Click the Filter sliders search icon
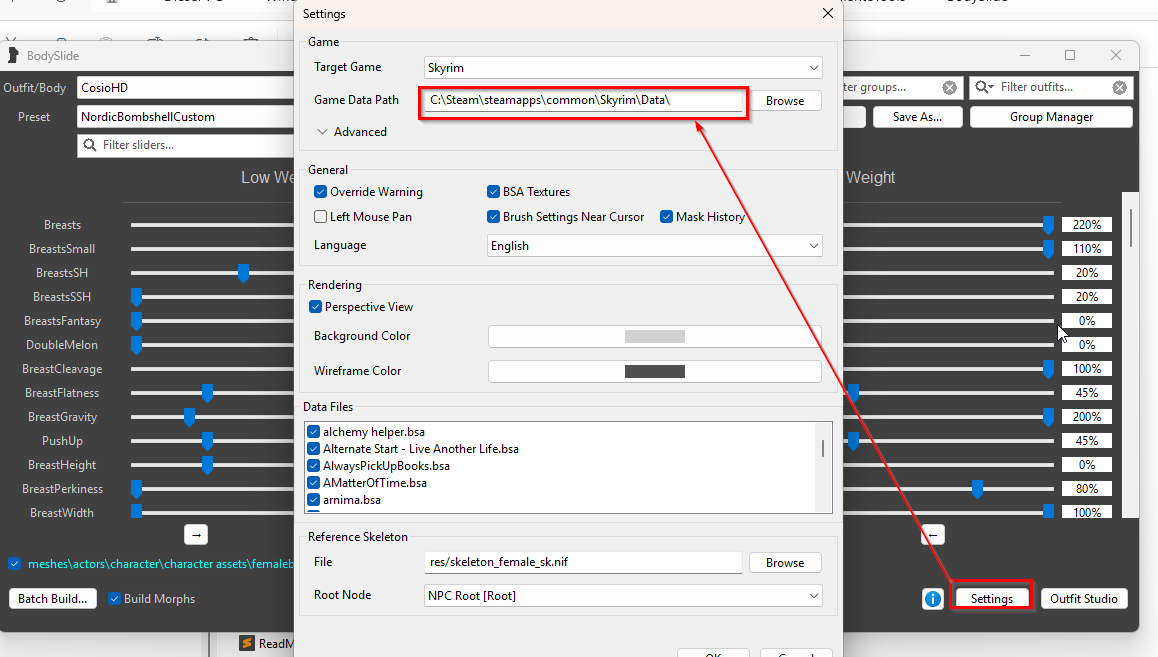Viewport: 1158px width, 657px height. tap(89, 145)
